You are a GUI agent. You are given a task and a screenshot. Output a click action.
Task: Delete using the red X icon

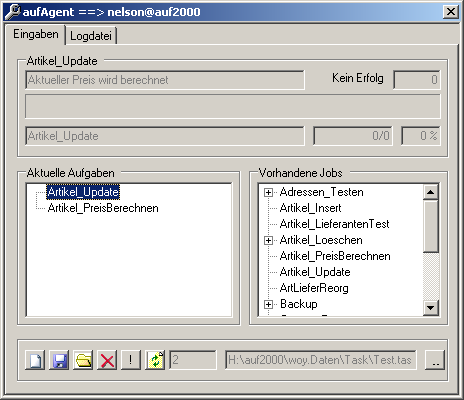pos(107,360)
